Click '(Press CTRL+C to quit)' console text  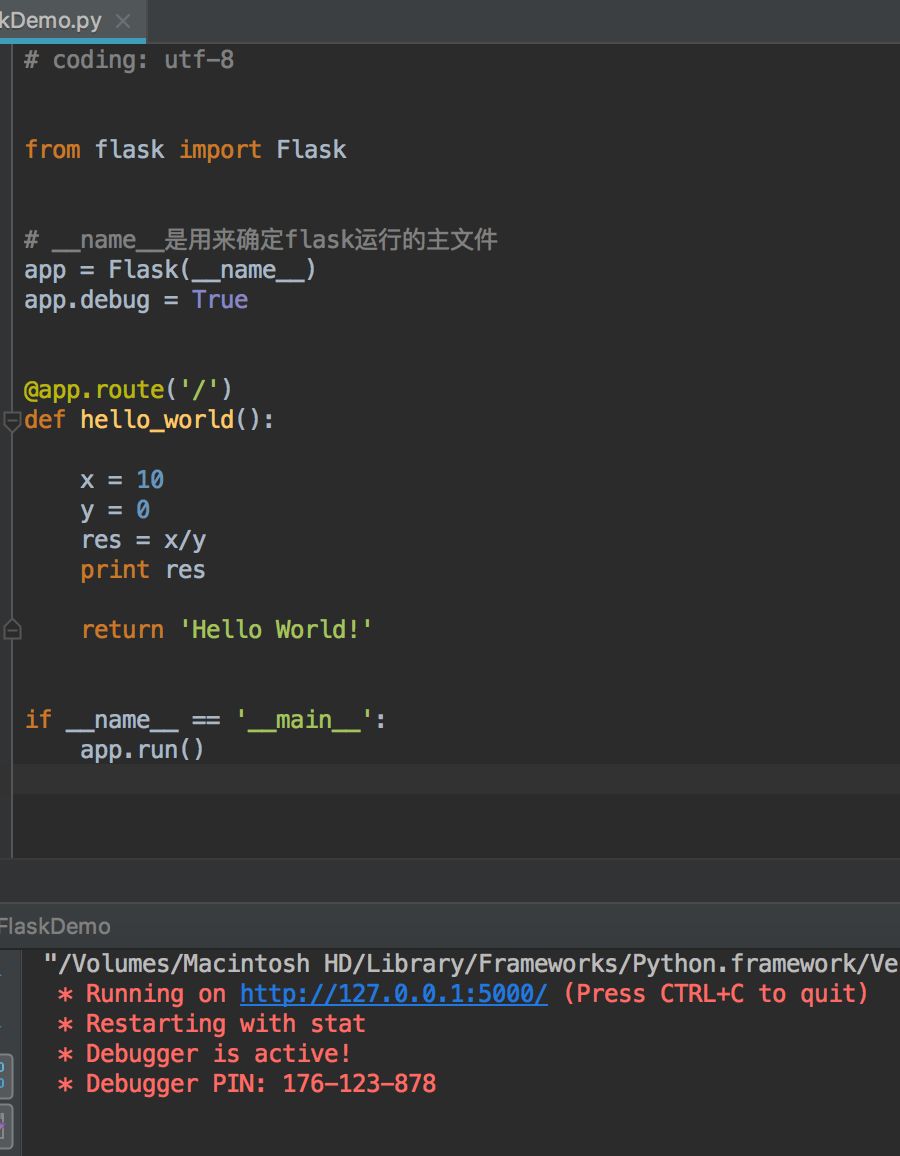[716, 994]
